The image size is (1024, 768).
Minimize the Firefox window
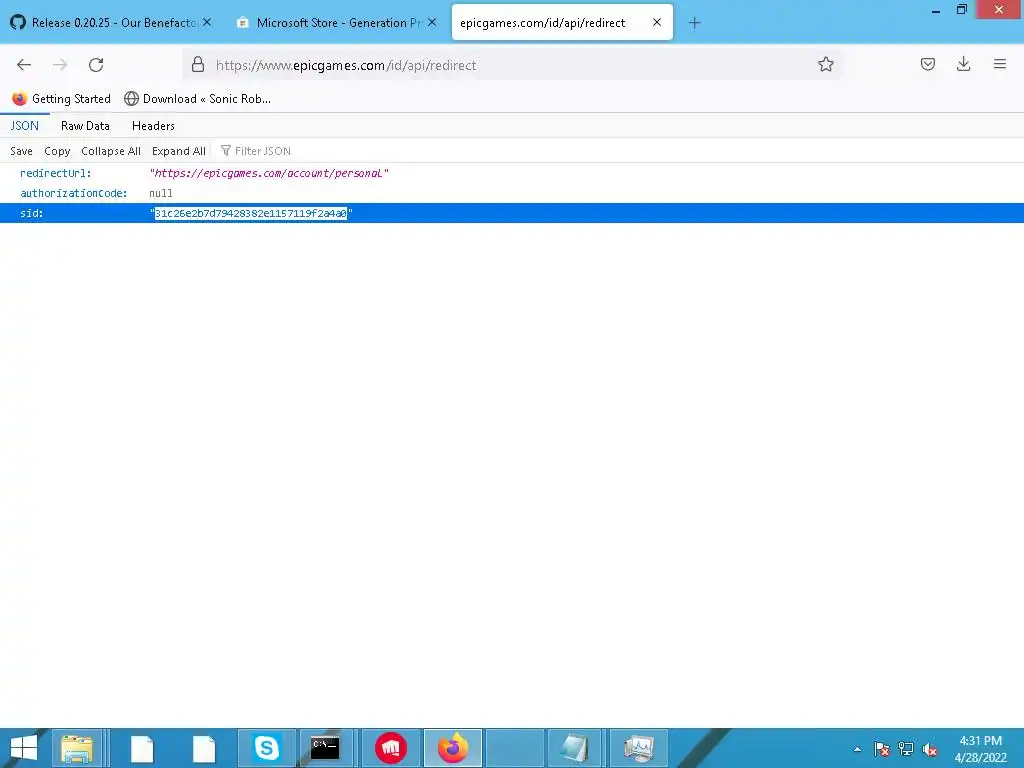click(x=936, y=10)
